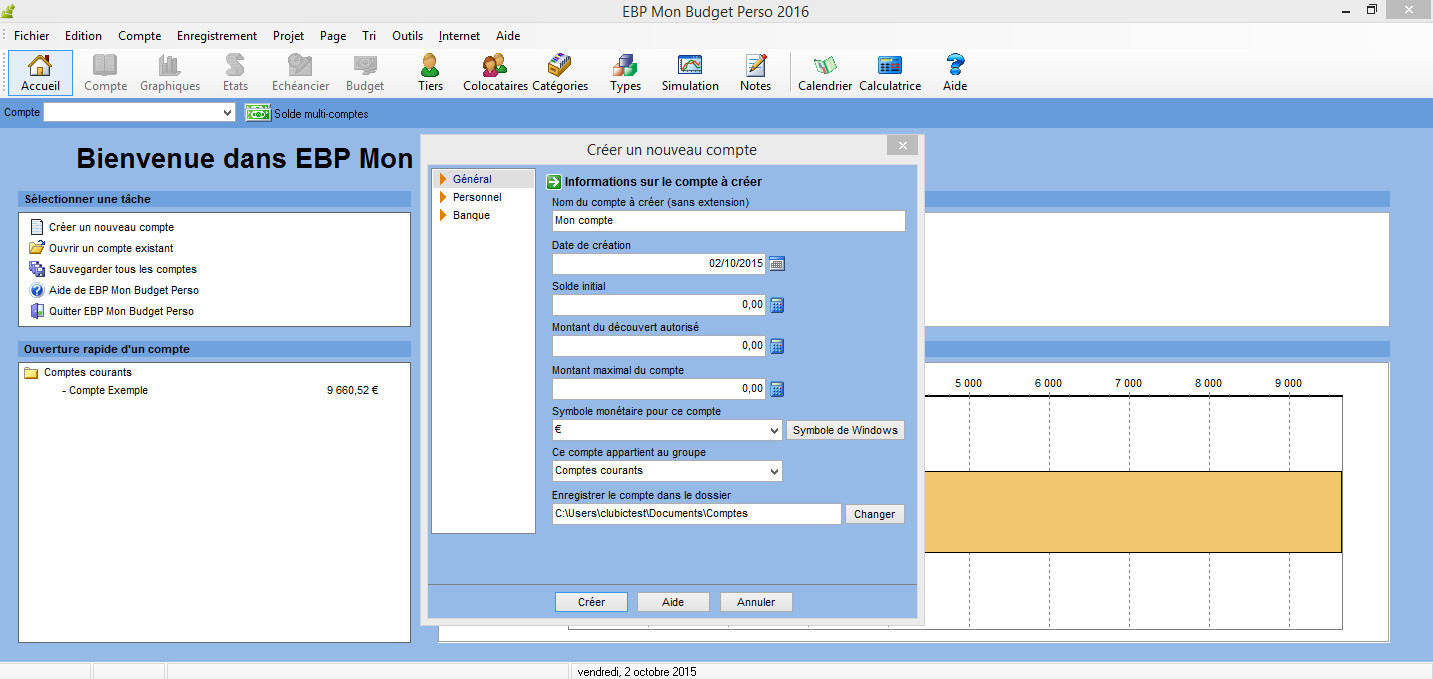The width and height of the screenshot is (1433, 679).
Task: Open the Echéancier
Action: point(300,72)
